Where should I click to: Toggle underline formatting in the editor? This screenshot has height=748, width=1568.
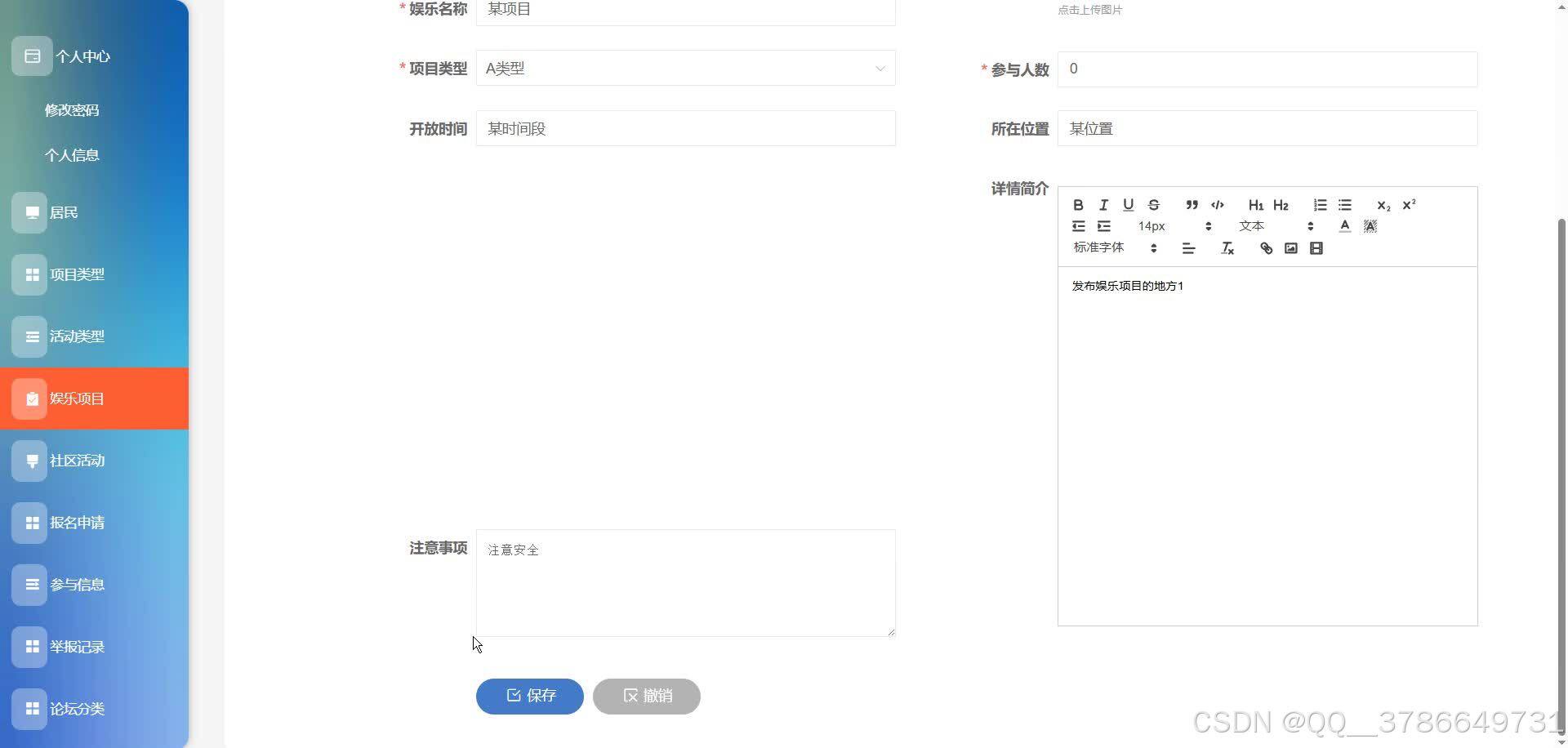pyautogui.click(x=1128, y=204)
